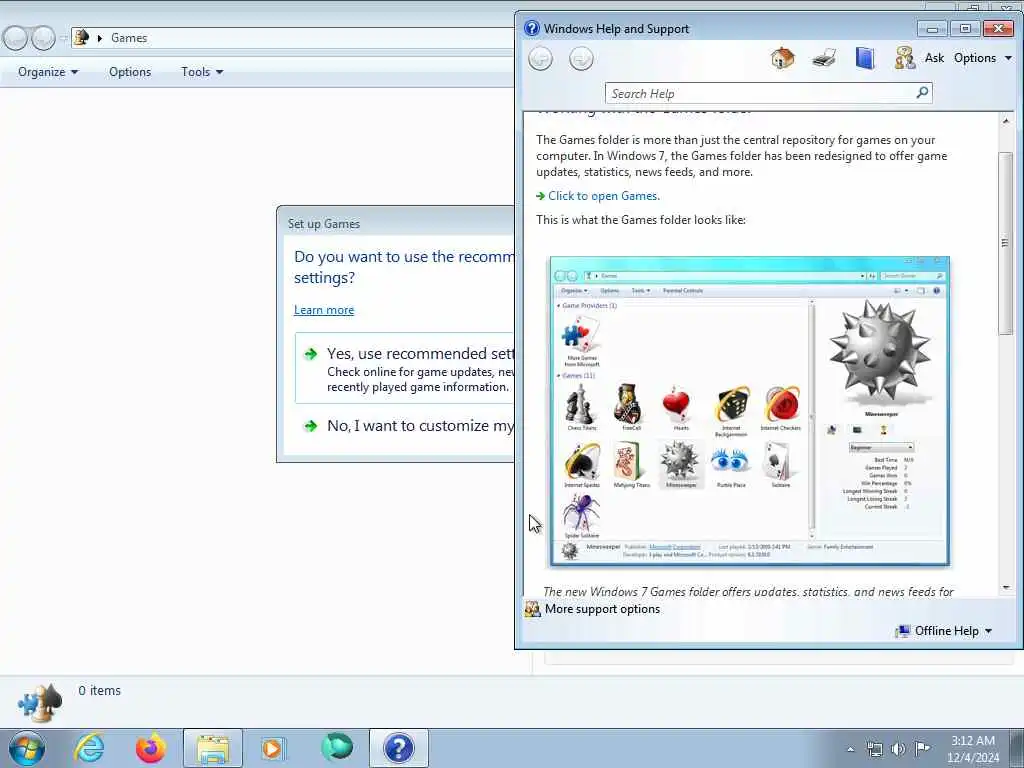1024x768 pixels.
Task: Click the Help scrollbar down arrow
Action: 1005,588
